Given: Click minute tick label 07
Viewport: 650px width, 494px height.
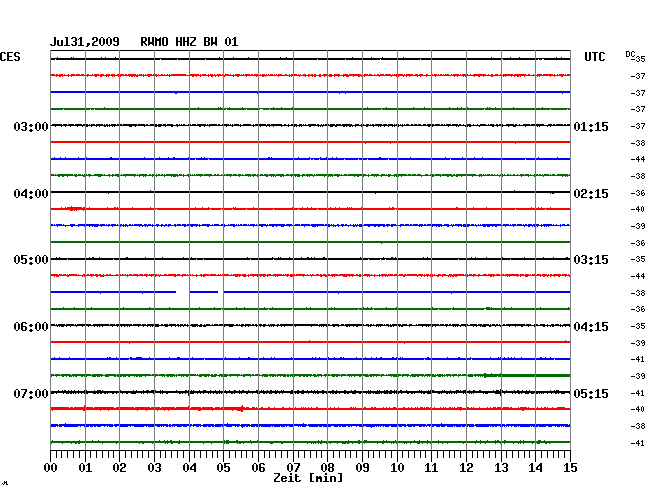Looking at the screenshot, I should click(293, 468).
